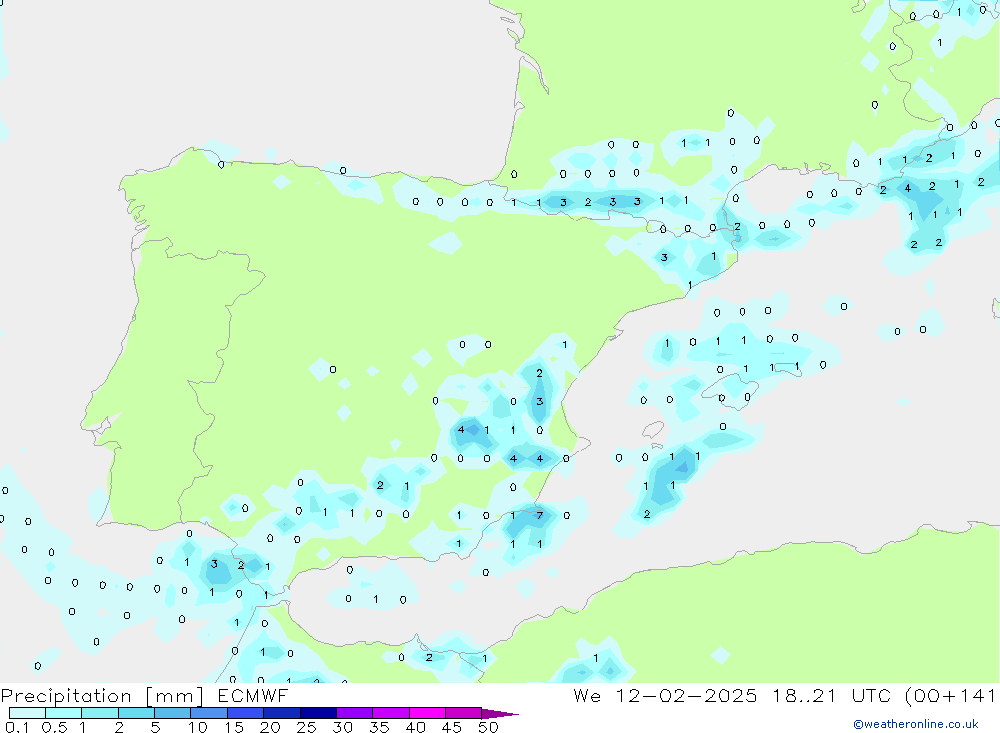
Task: Click the '45' legend scale label
Action: [x=452, y=727]
